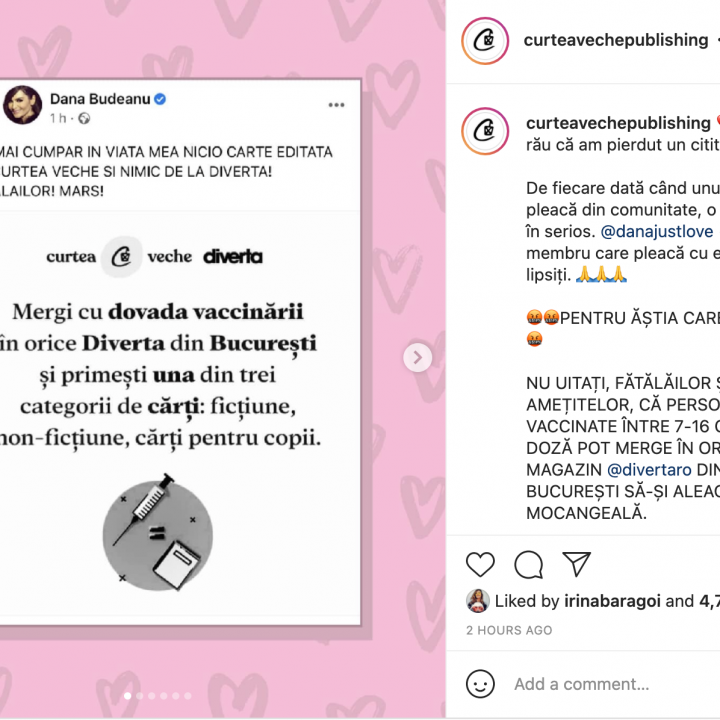Viewport: 720px width, 720px height.
Task: Click curteavechepublishing name in caption
Action: coord(618,123)
